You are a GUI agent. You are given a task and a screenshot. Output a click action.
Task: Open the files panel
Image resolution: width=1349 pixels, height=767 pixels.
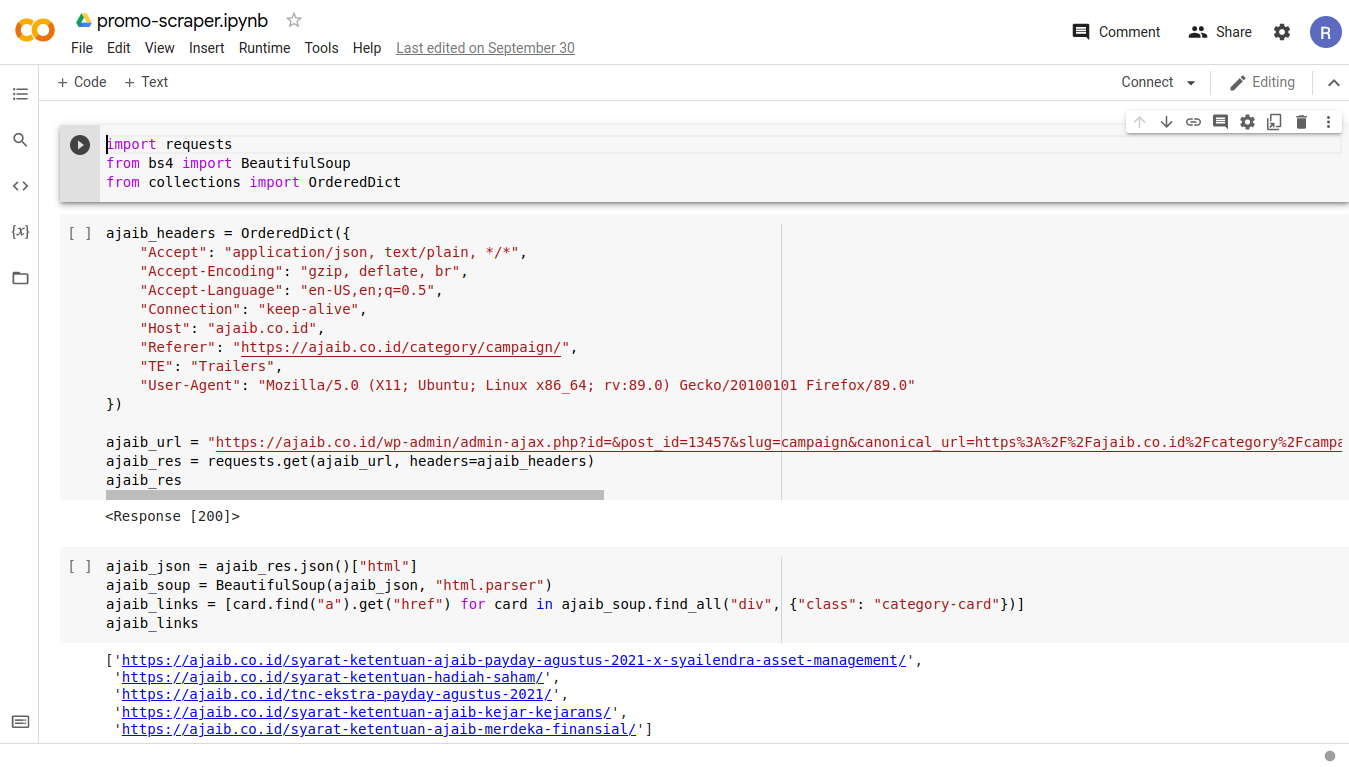[x=20, y=278]
